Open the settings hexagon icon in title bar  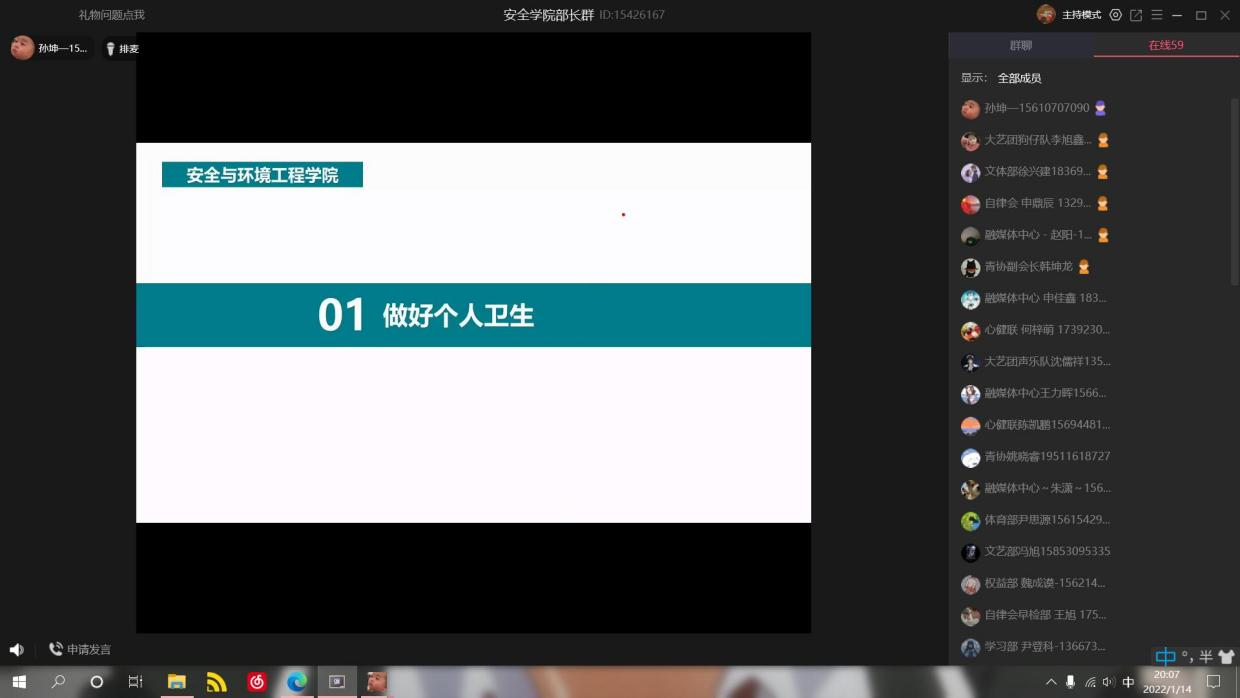tap(1116, 15)
